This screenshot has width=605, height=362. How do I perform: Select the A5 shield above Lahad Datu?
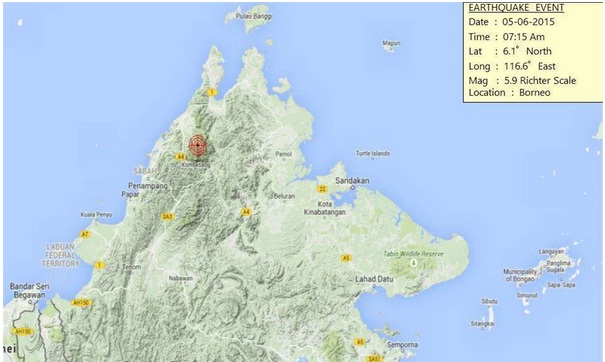346,258
